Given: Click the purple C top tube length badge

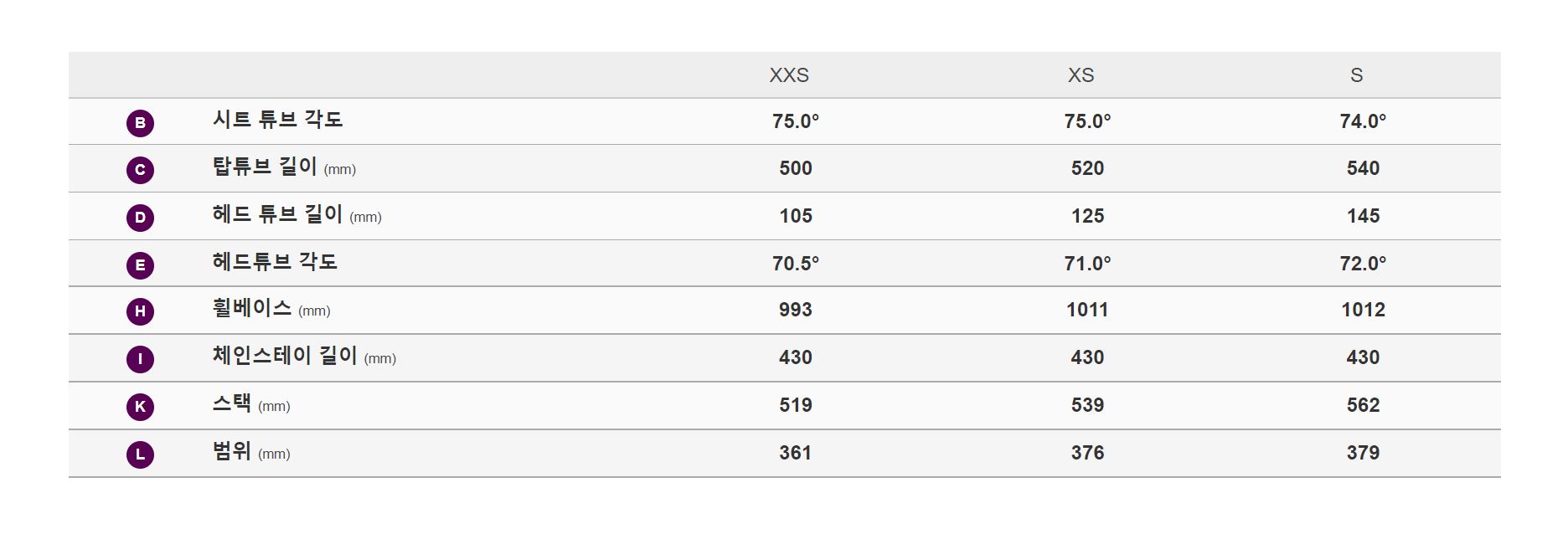Looking at the screenshot, I should [x=140, y=170].
